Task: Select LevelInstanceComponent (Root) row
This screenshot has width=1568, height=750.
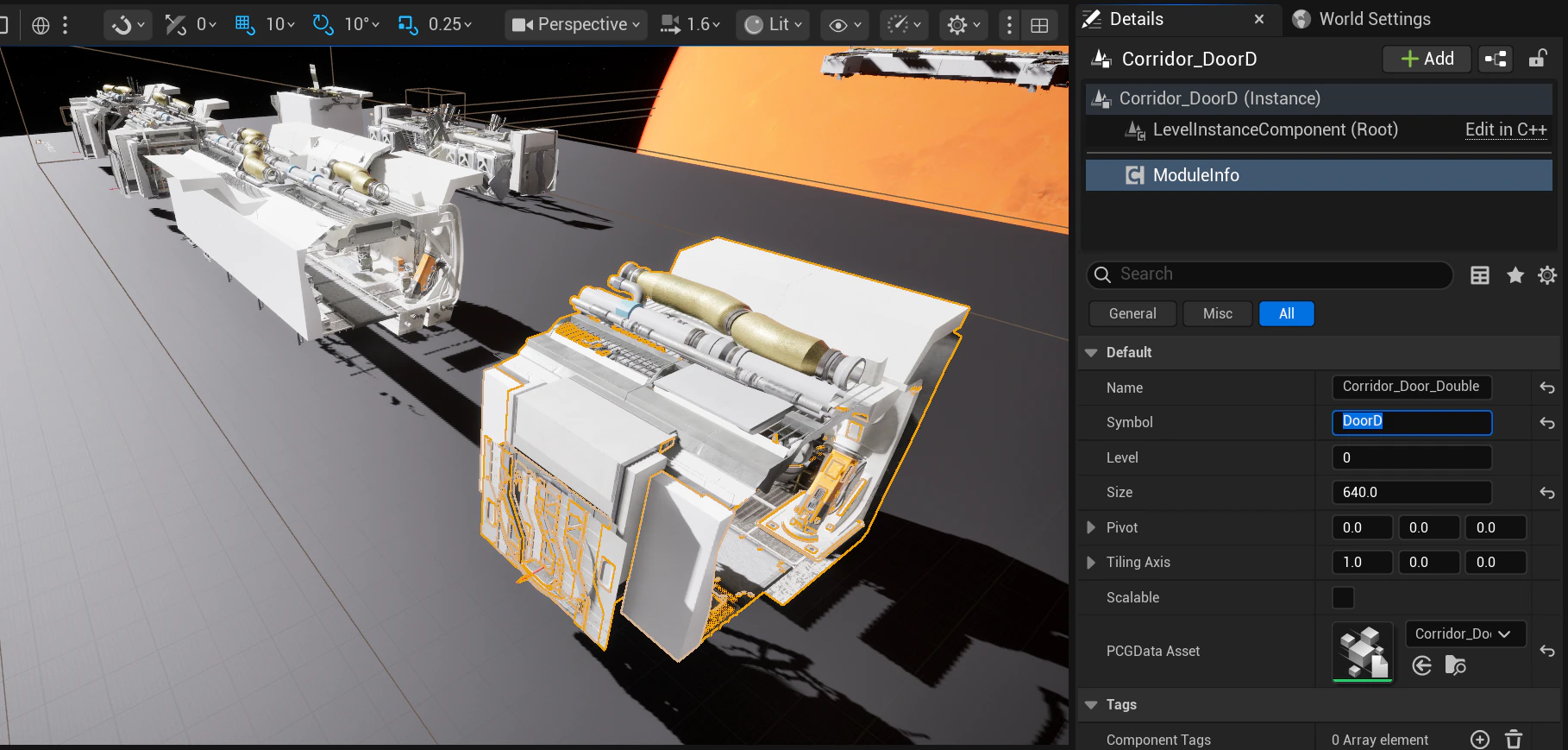Action: tap(1276, 130)
